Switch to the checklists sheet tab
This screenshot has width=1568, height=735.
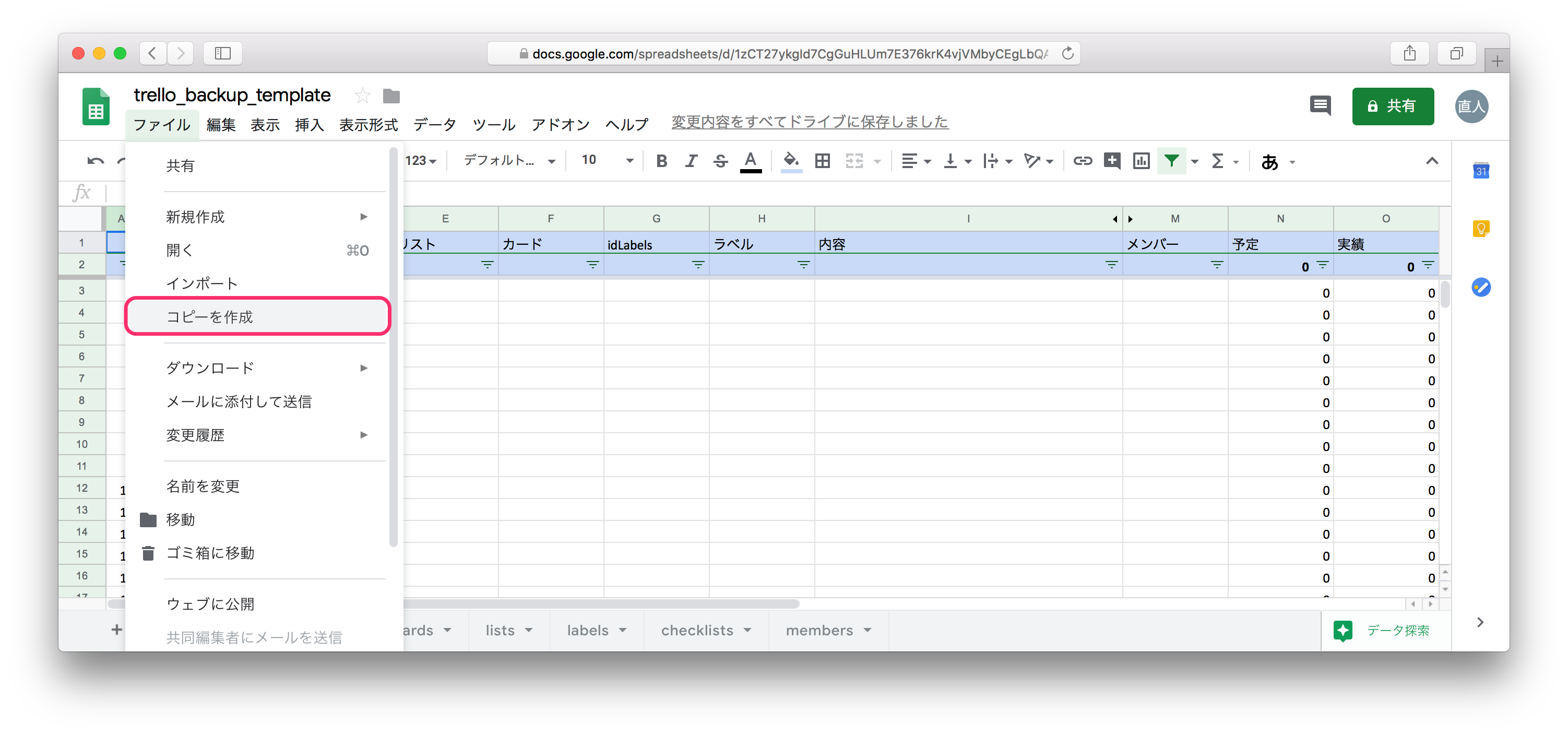coord(697,630)
